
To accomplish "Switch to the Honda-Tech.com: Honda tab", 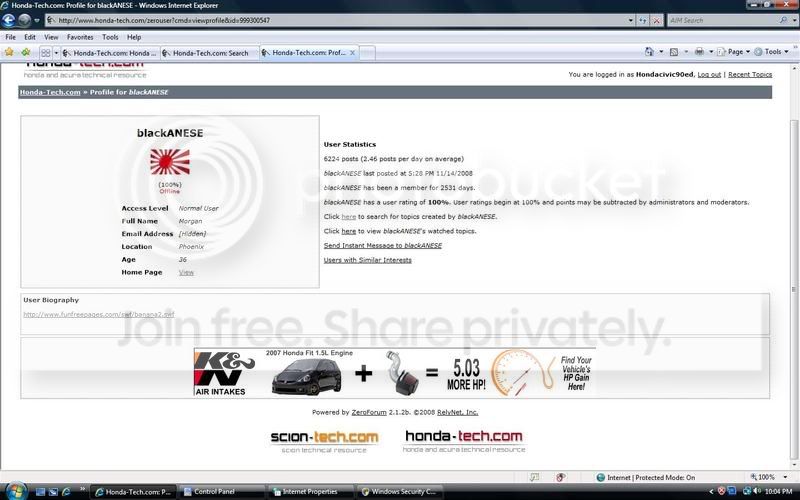I will click(110, 53).
